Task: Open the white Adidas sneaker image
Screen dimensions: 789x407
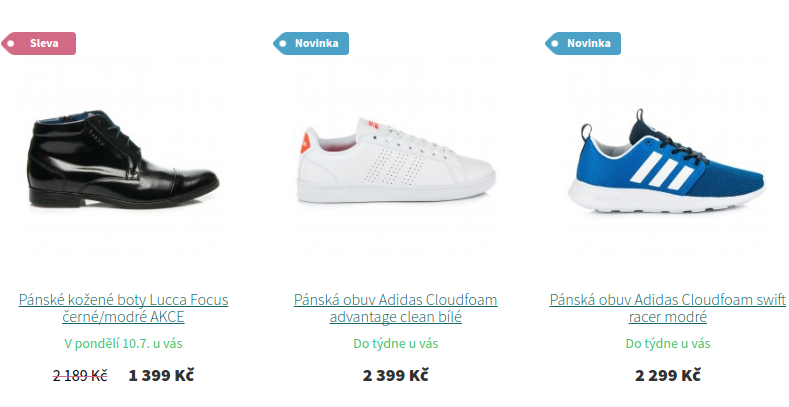Action: click(396, 160)
